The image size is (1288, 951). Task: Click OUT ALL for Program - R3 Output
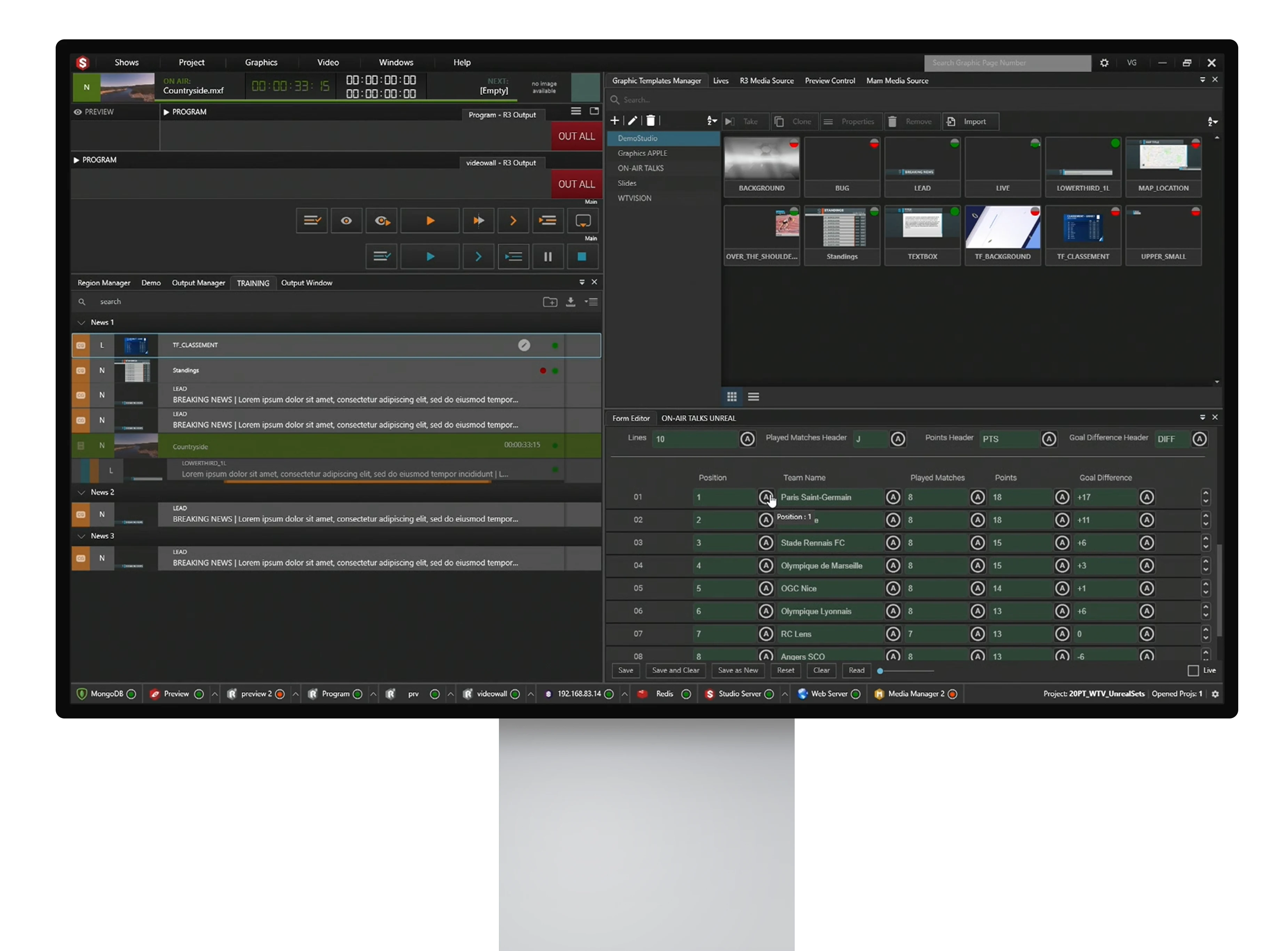[577, 136]
